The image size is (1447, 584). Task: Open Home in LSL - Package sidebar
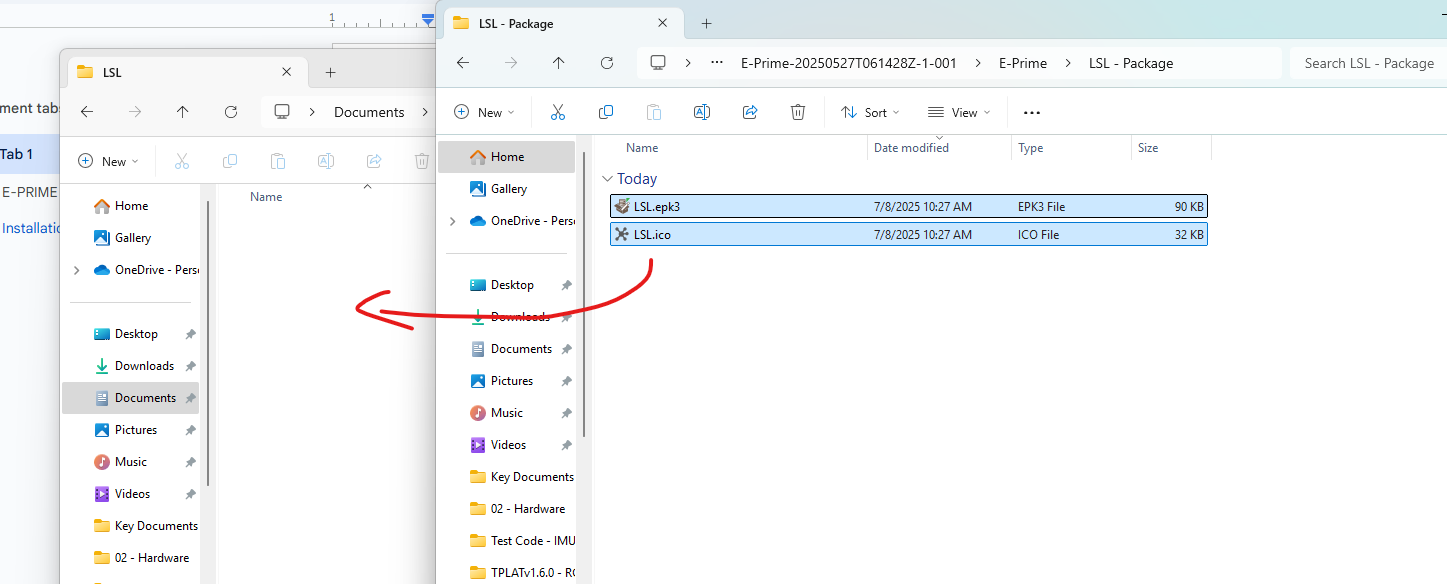click(x=507, y=157)
